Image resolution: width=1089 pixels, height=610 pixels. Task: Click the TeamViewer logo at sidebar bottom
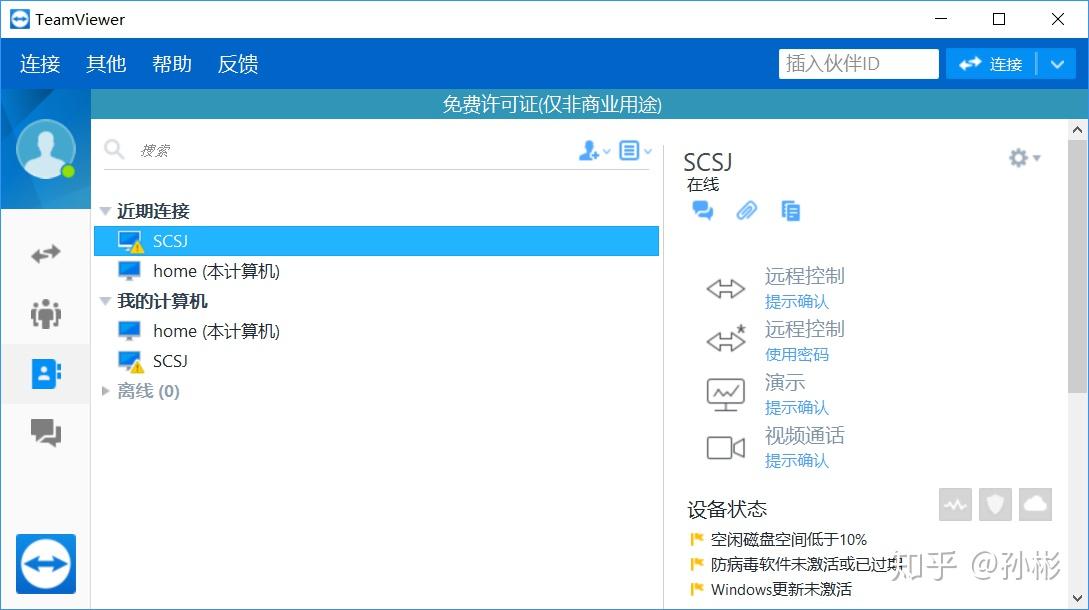point(46,563)
